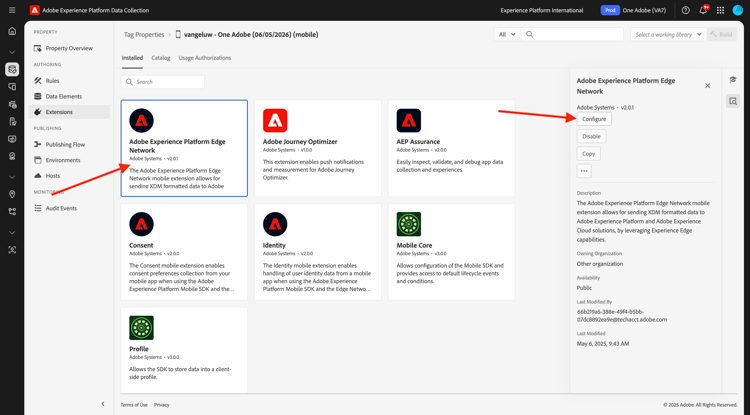Open the apps grid switcher icon
Viewport: 750px width, 415px height.
click(x=720, y=10)
